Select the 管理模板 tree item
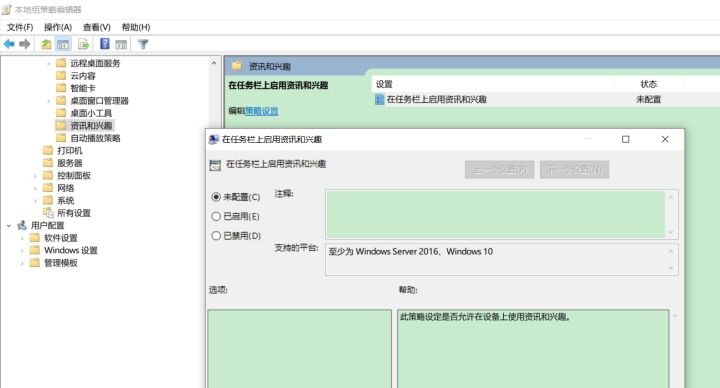Screen dimensions: 720x388 click(x=61, y=263)
